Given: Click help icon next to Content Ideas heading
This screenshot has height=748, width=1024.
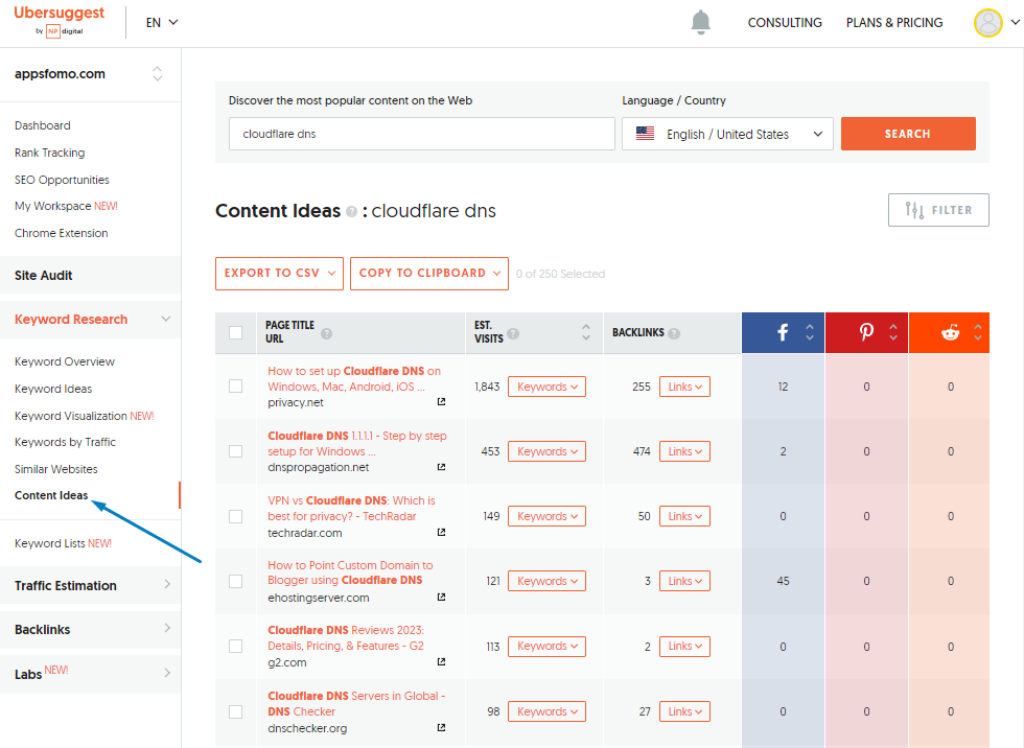Looking at the screenshot, I should (x=351, y=212).
